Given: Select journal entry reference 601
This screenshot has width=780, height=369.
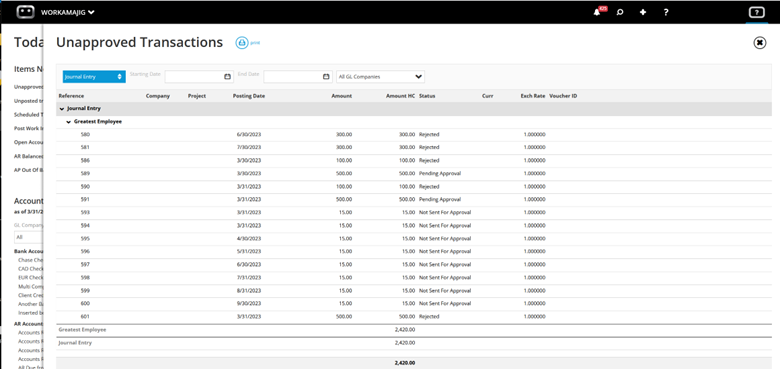Looking at the screenshot, I should pyautogui.click(x=85, y=316).
